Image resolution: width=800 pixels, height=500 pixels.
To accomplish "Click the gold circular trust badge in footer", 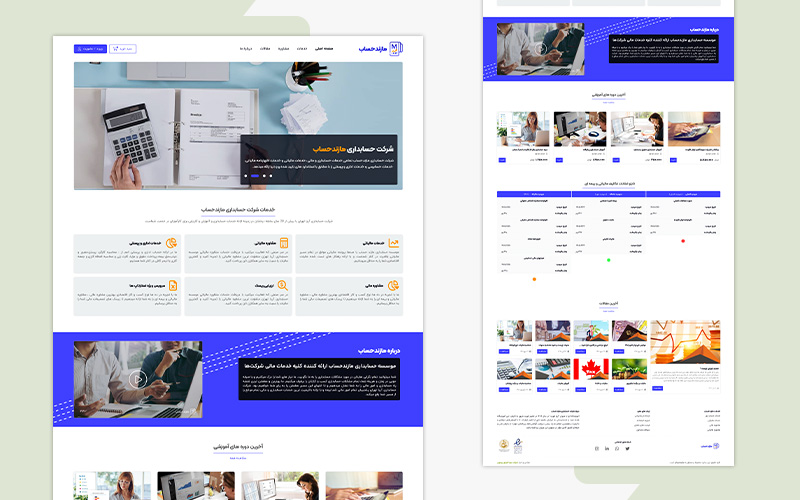I will (504, 445).
